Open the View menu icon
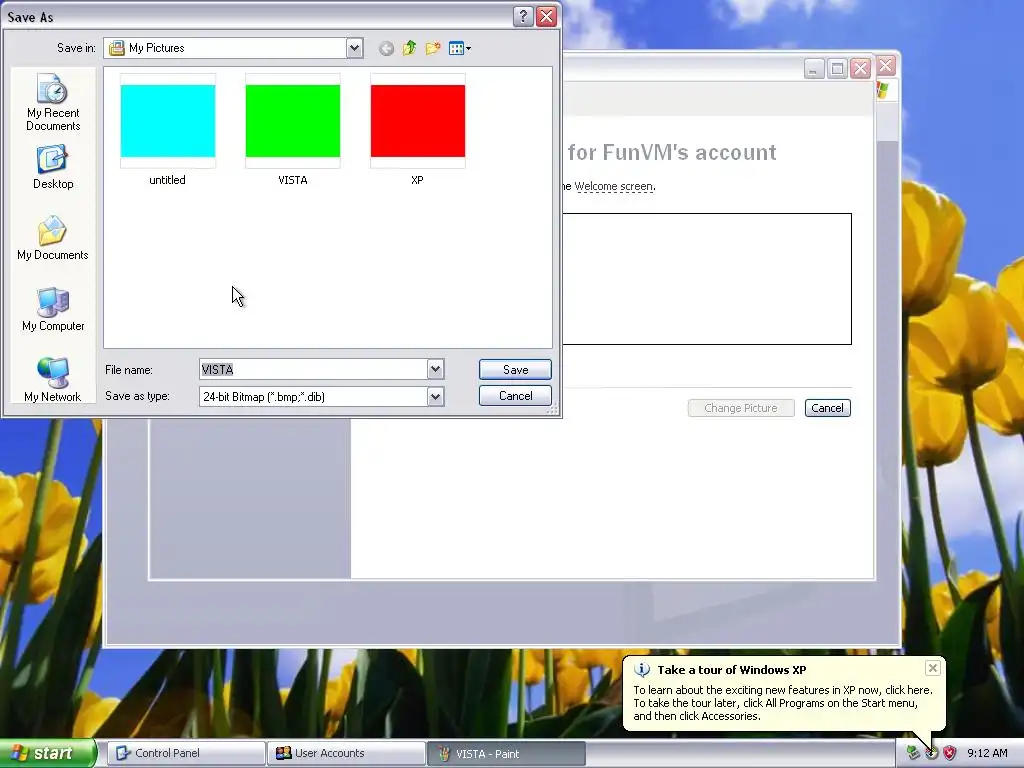The height and width of the screenshot is (768, 1024). pyautogui.click(x=460, y=48)
